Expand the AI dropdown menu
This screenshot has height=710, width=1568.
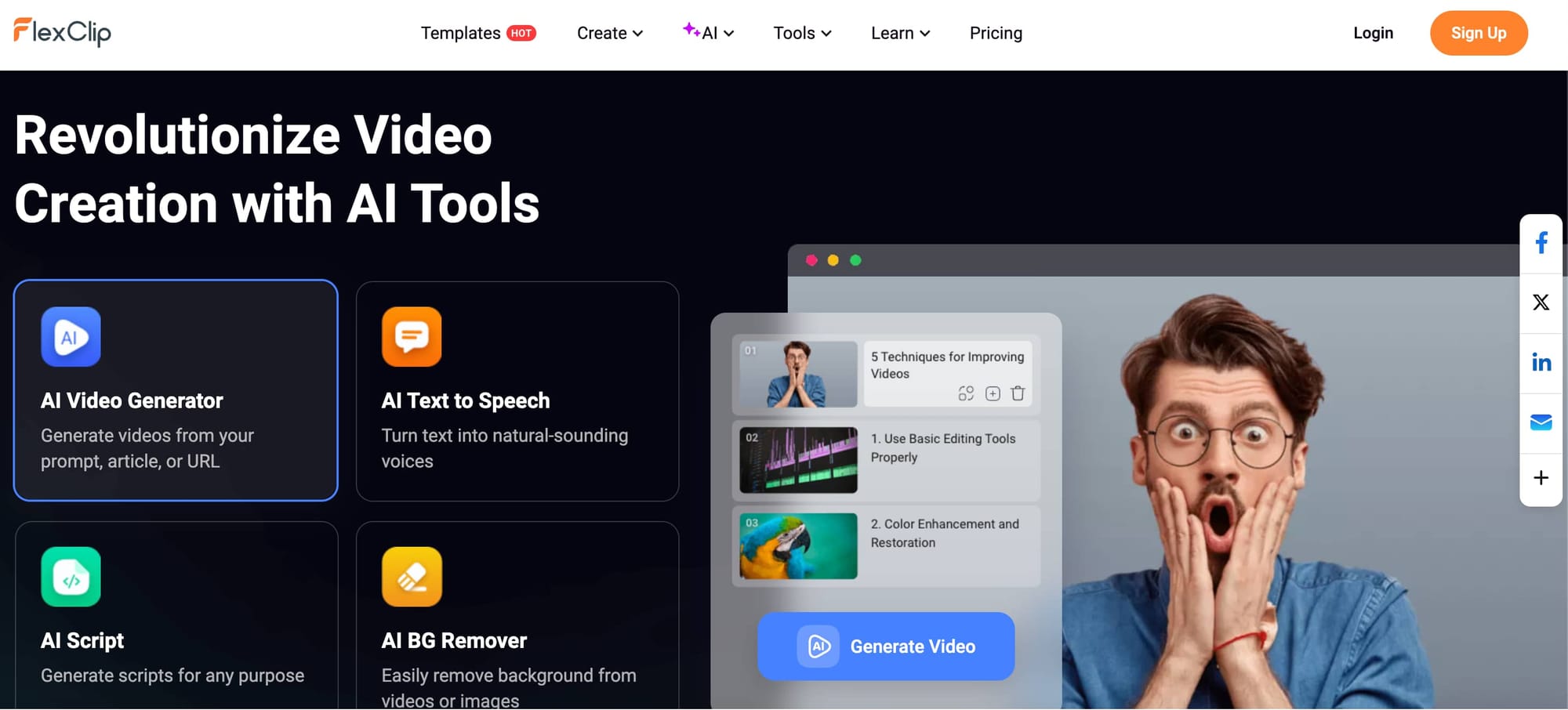point(709,33)
